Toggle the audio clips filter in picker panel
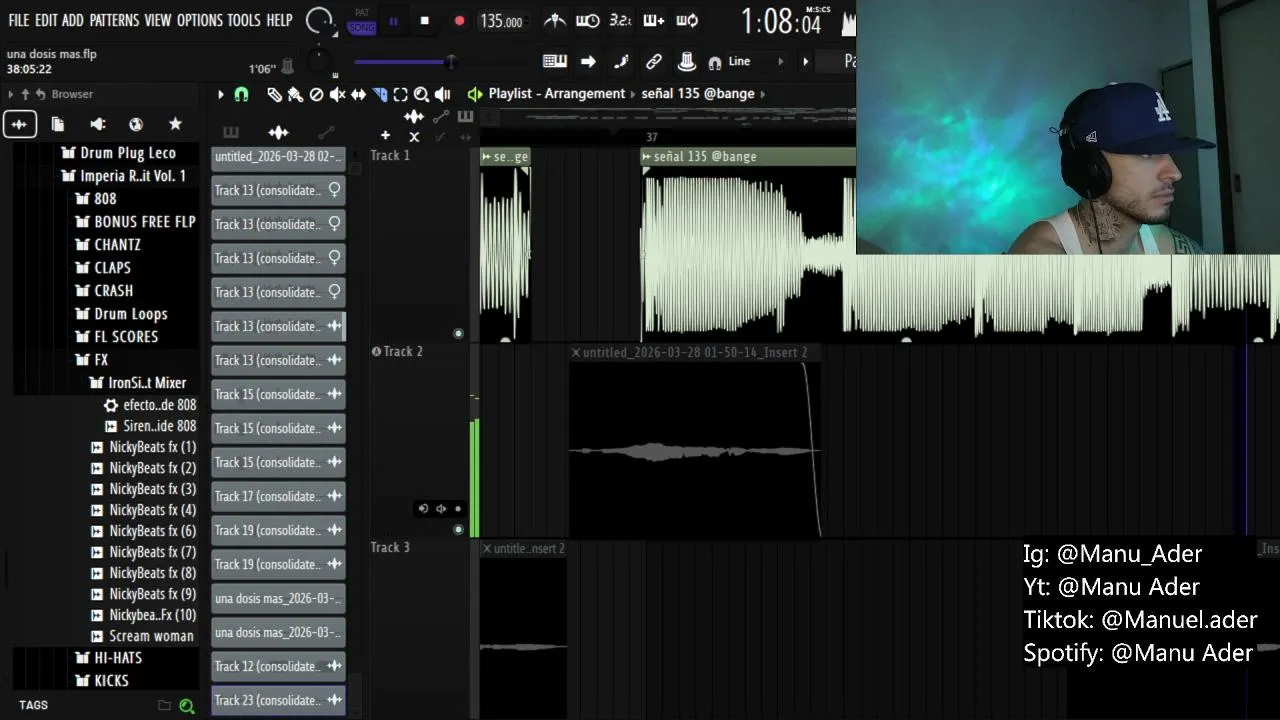Viewport: 1280px width, 720px height. [278, 132]
